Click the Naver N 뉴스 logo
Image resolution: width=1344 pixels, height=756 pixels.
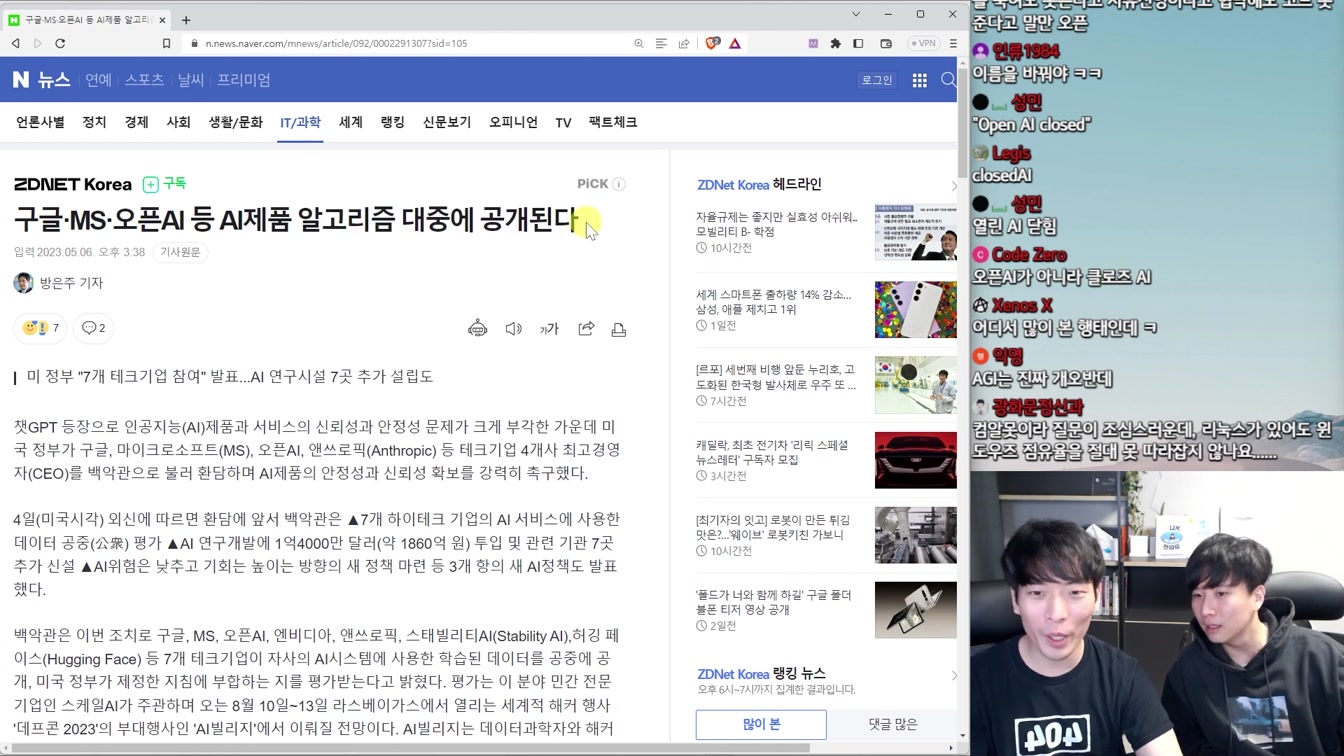pos(42,80)
